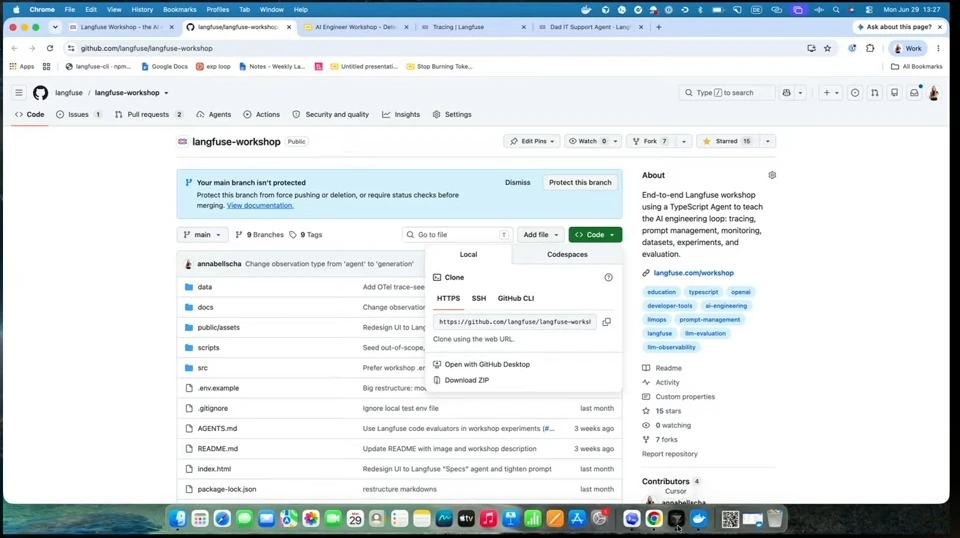Open the 9 Branches link

260,235
